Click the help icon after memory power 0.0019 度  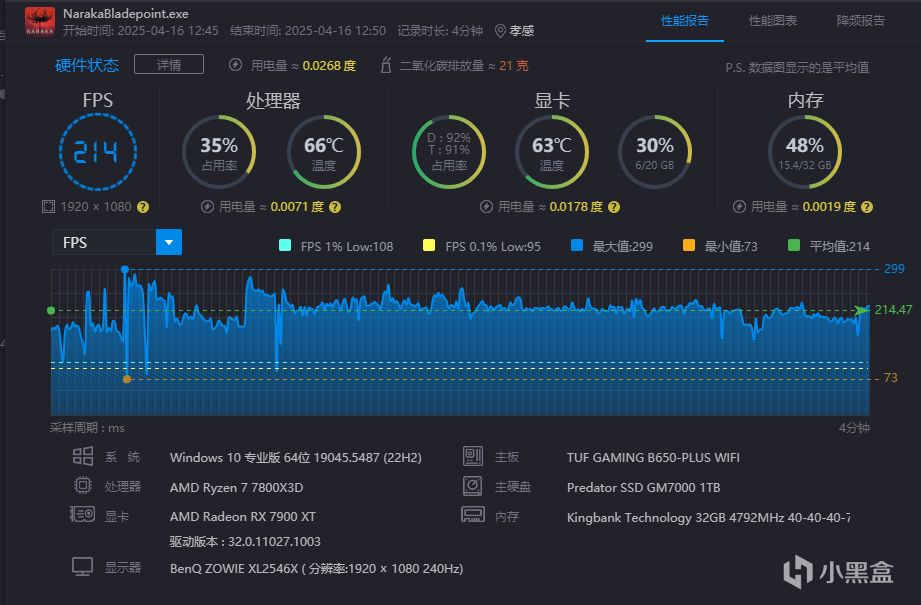(x=867, y=207)
